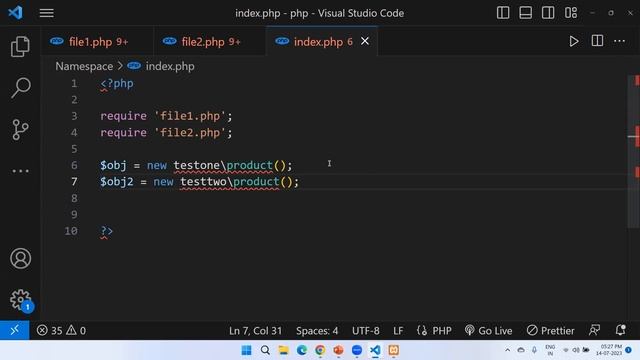The height and width of the screenshot is (360, 640).
Task: Click the 'file2.php' string on line 4
Action: (190, 132)
